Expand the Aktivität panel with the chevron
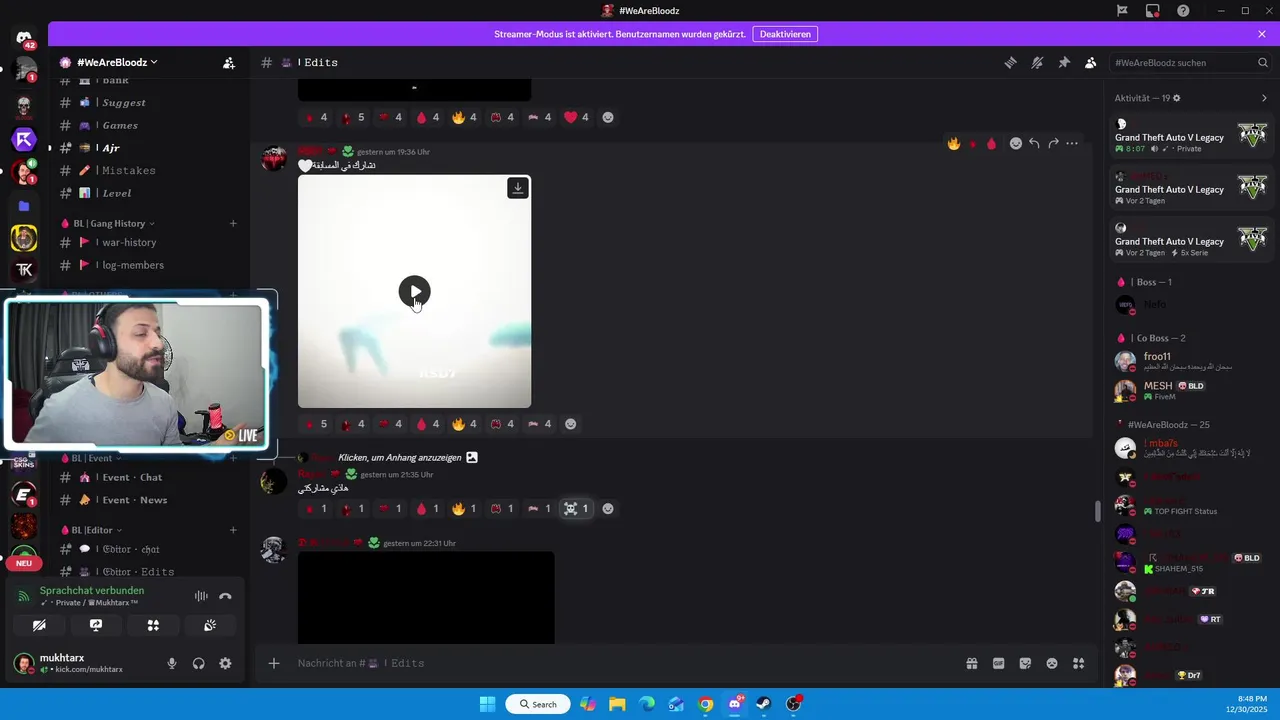This screenshot has height=720, width=1280. pyautogui.click(x=1264, y=98)
